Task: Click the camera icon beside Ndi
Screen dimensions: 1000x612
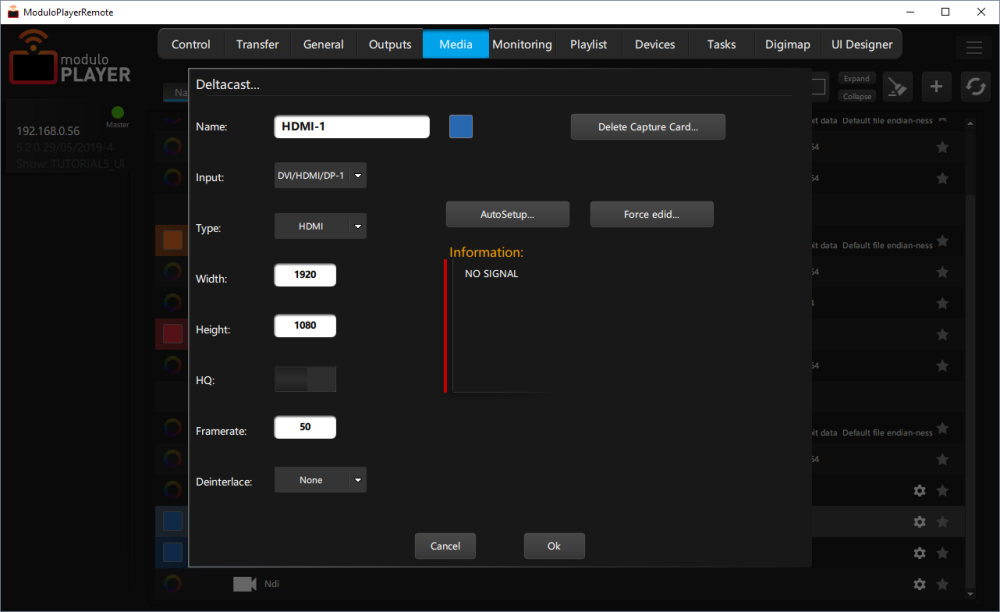Action: coord(244,584)
